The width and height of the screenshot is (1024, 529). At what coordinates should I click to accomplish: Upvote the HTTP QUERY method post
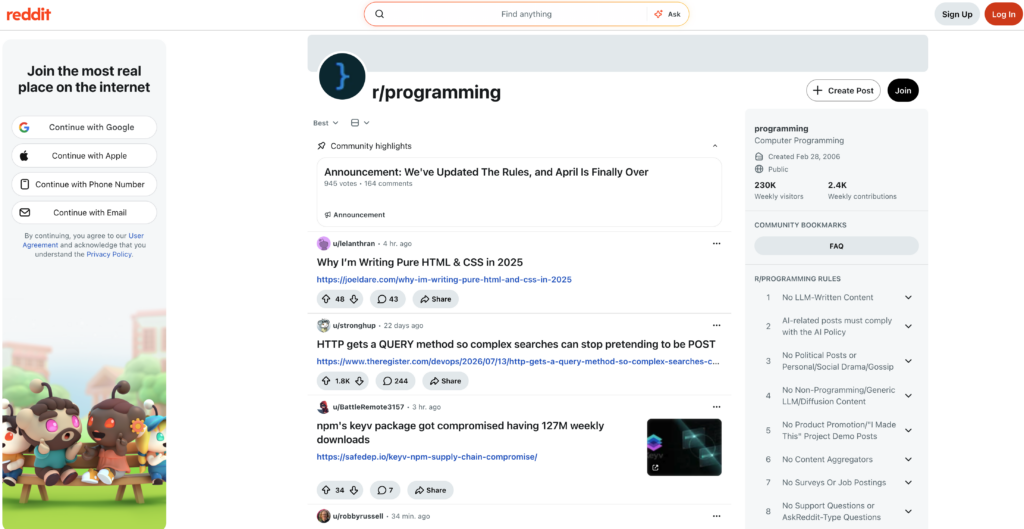(326, 381)
